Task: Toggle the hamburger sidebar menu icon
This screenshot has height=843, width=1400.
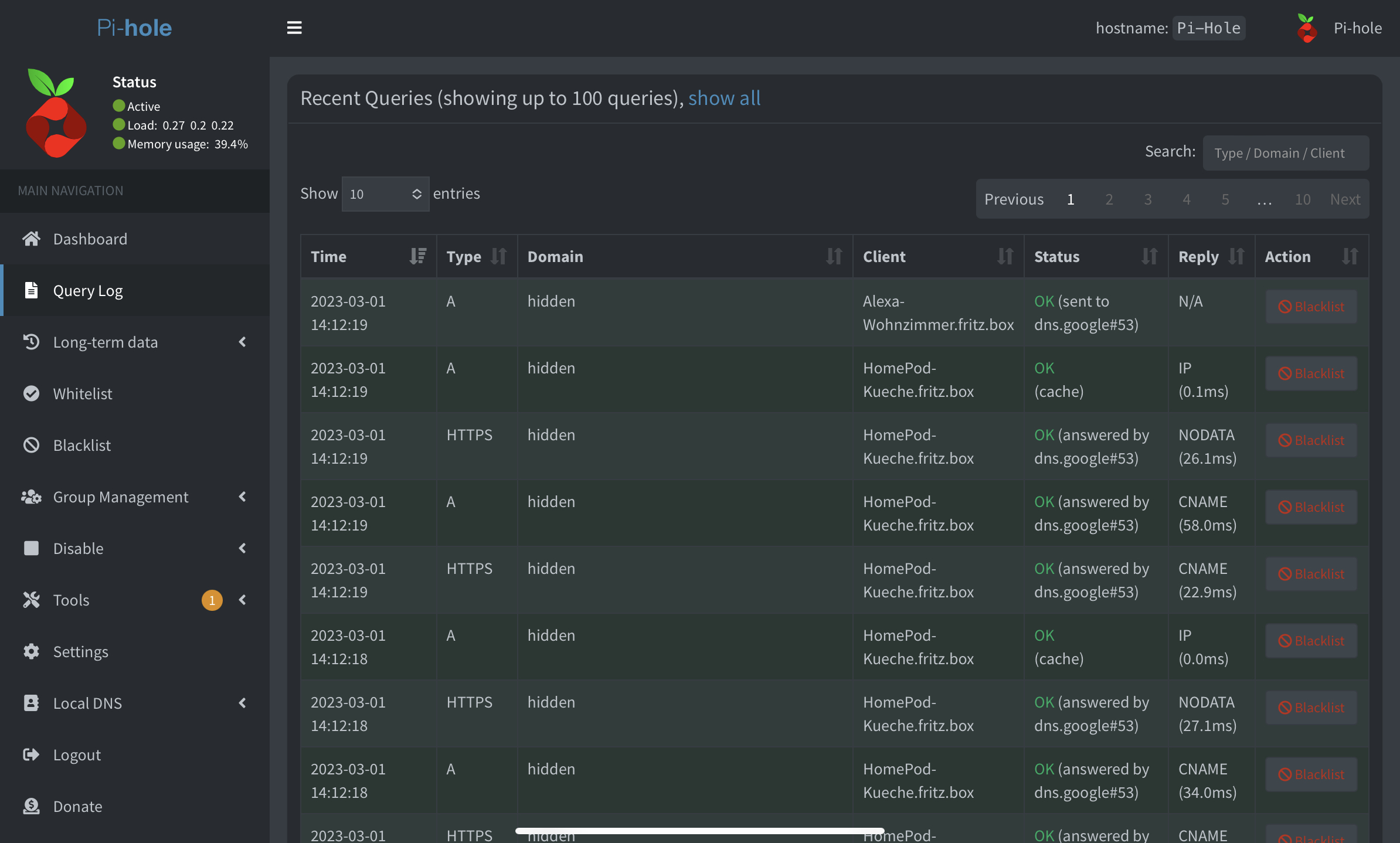Action: pos(294,28)
